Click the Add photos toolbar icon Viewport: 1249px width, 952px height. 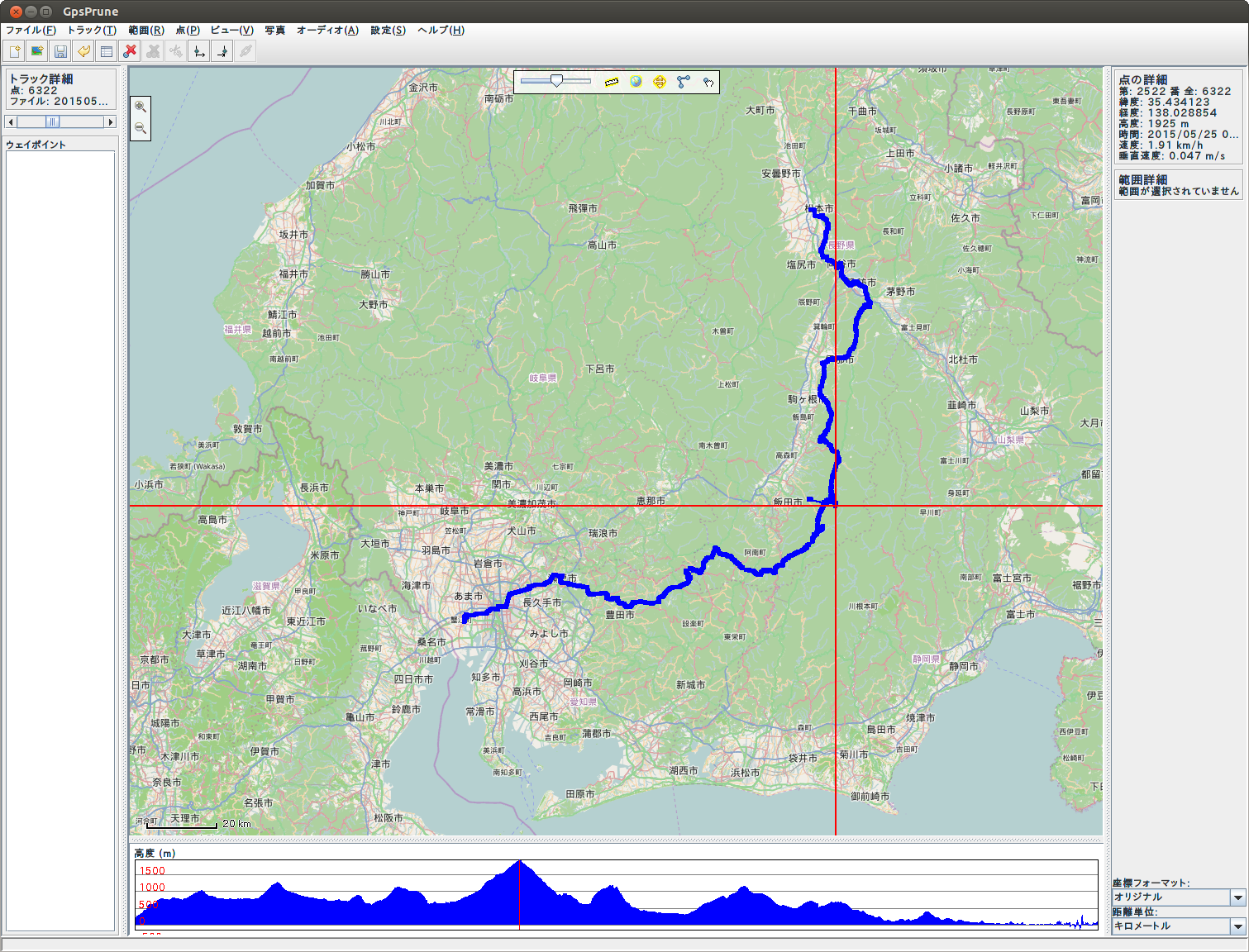[37, 51]
